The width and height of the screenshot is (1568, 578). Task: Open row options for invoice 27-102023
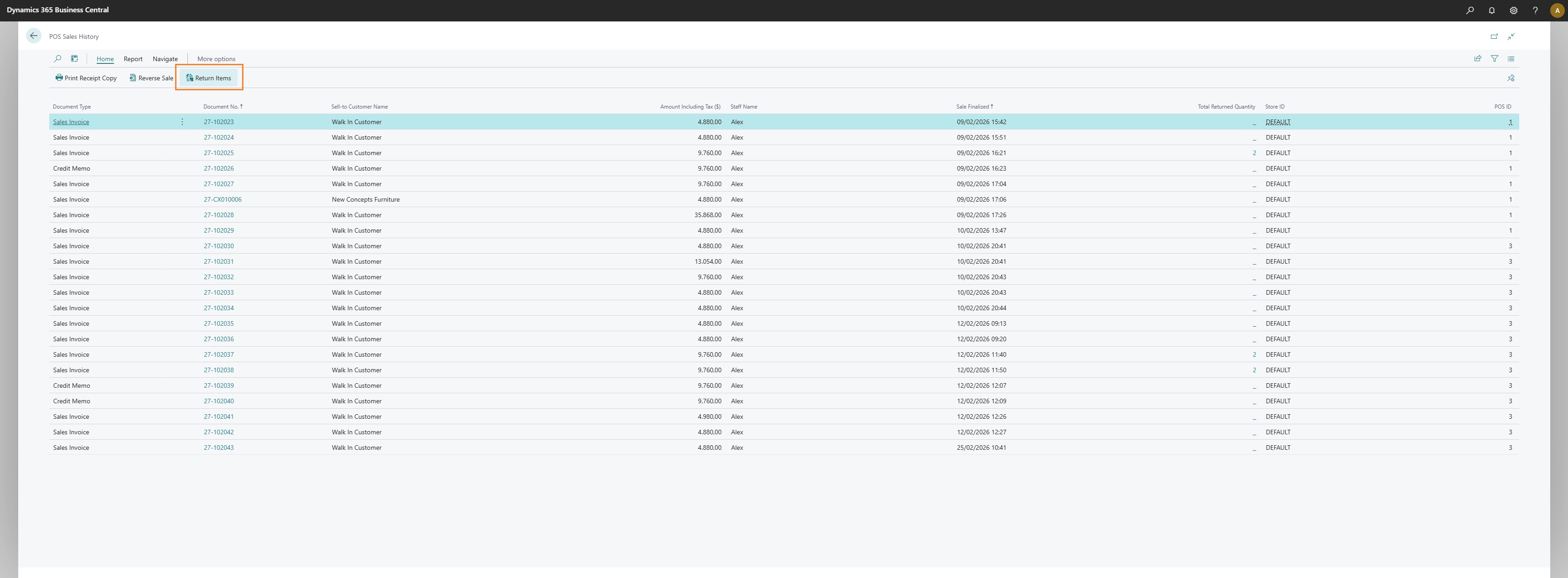(182, 122)
